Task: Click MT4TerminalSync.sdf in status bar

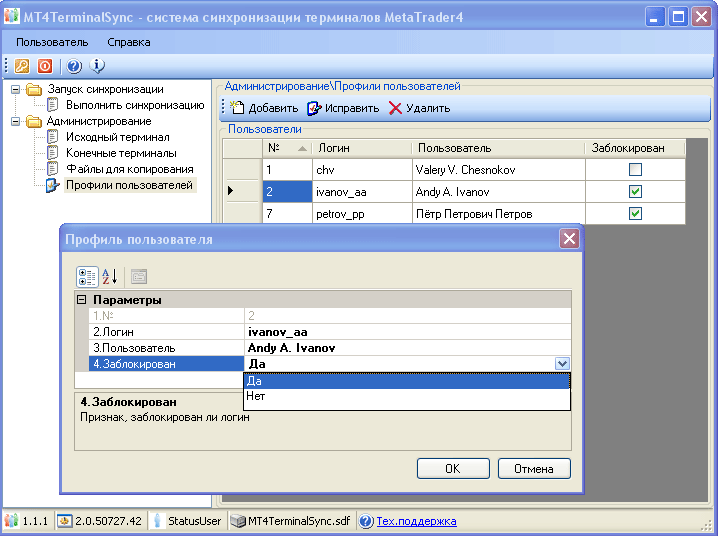Action: tap(299, 521)
